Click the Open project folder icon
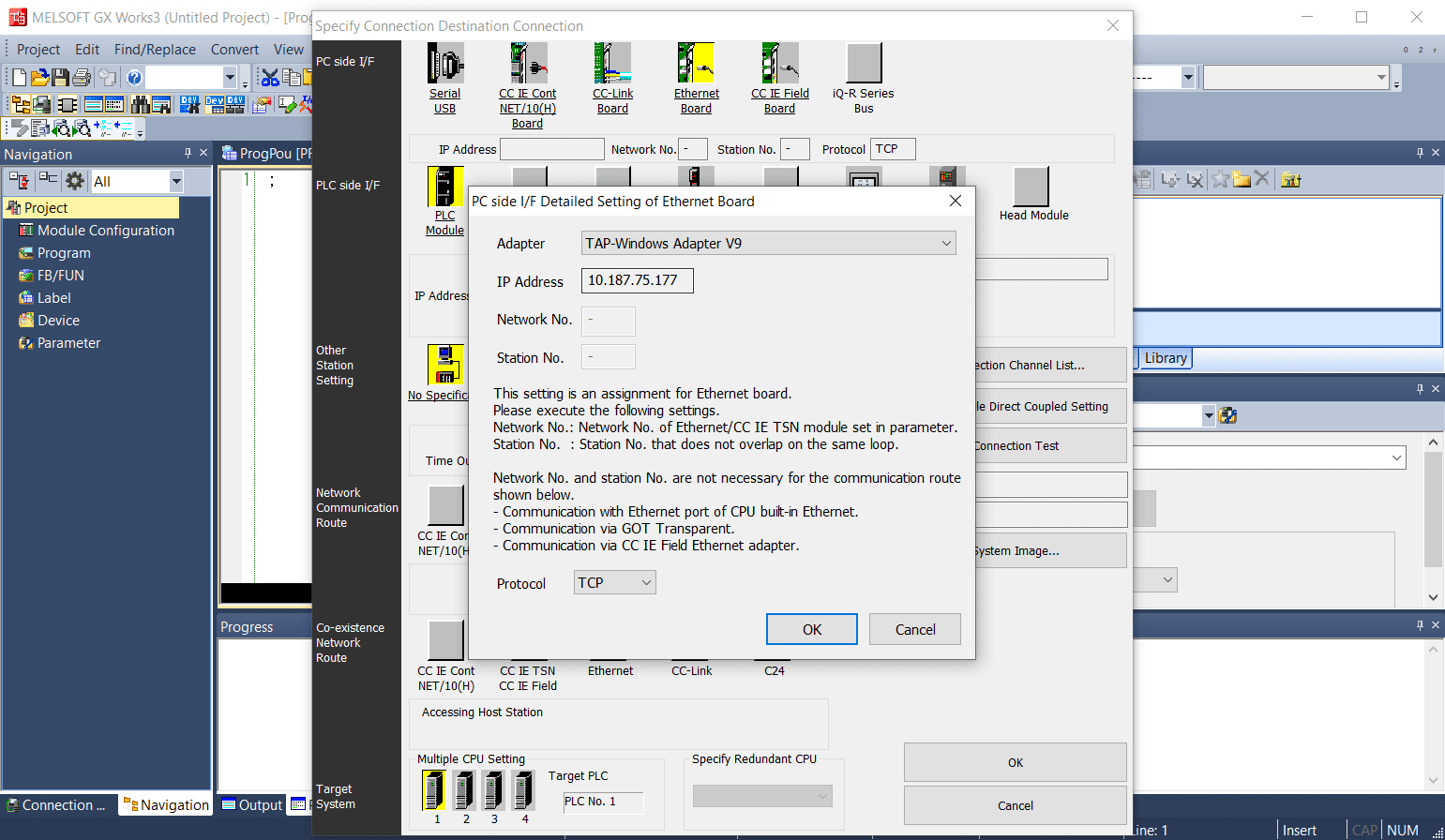This screenshot has height=840, width=1445. coord(40,77)
